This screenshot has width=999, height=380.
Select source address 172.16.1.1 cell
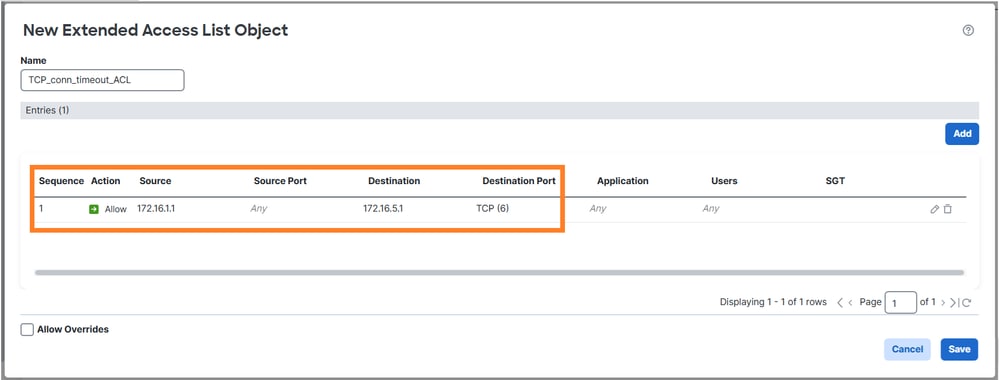[x=156, y=208]
